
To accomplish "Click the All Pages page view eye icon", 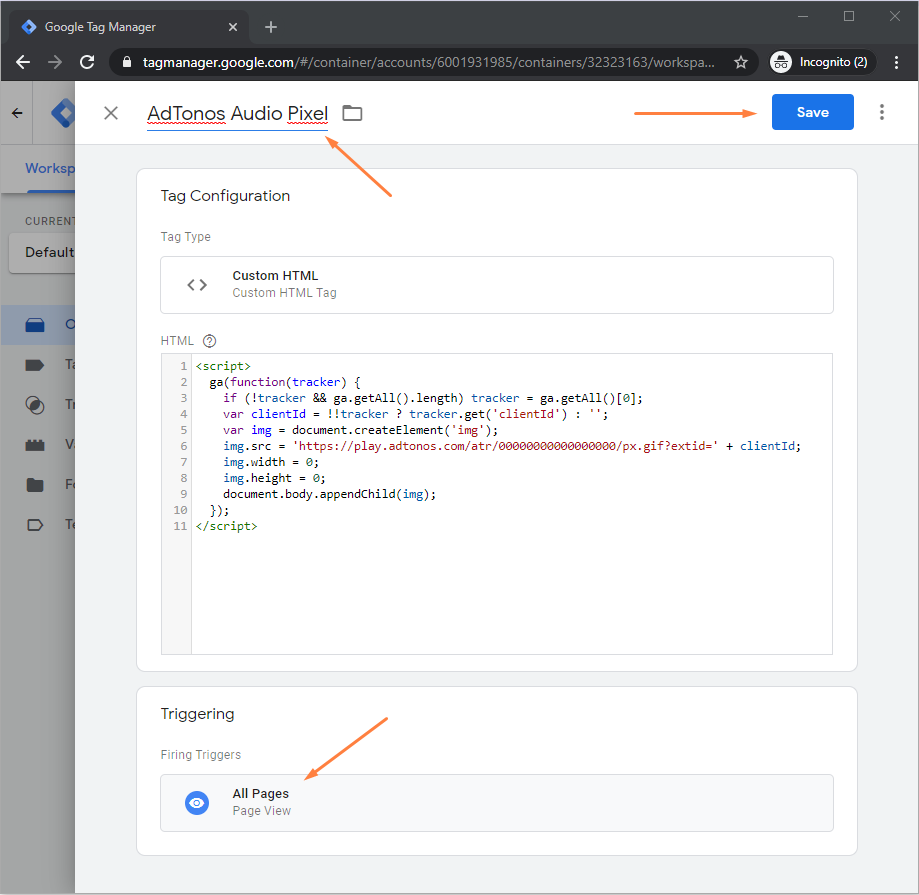I will point(197,803).
